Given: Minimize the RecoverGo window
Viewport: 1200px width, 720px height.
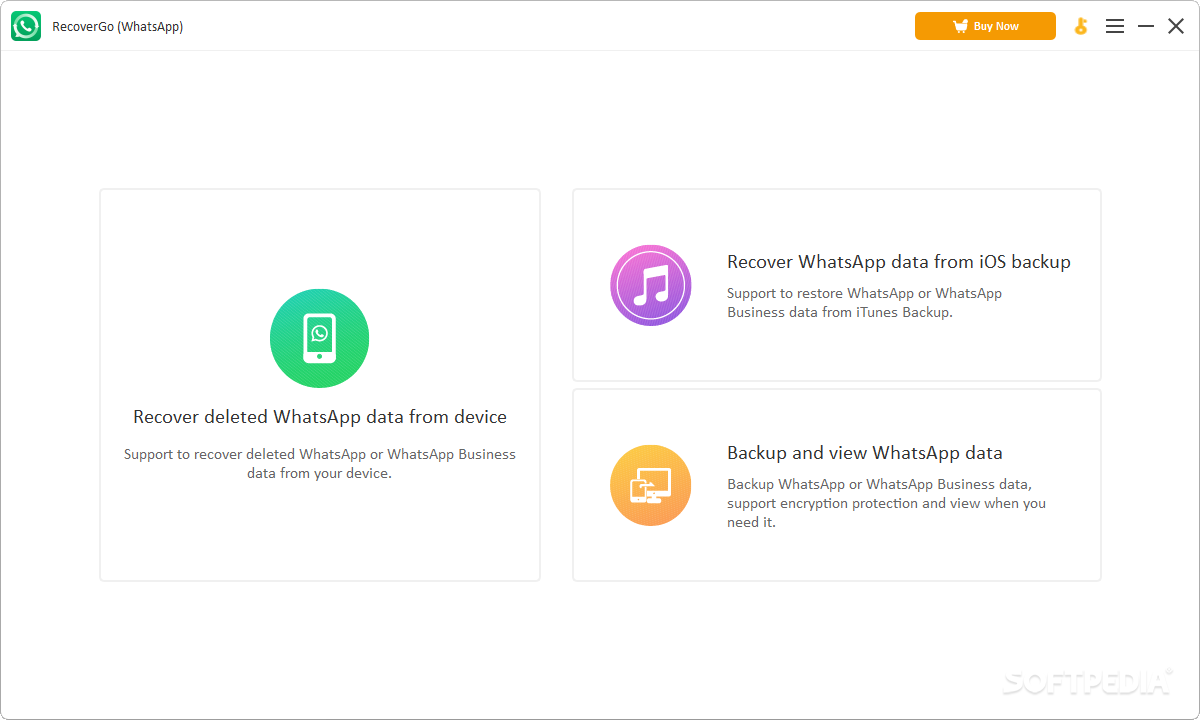Looking at the screenshot, I should click(x=1146, y=26).
